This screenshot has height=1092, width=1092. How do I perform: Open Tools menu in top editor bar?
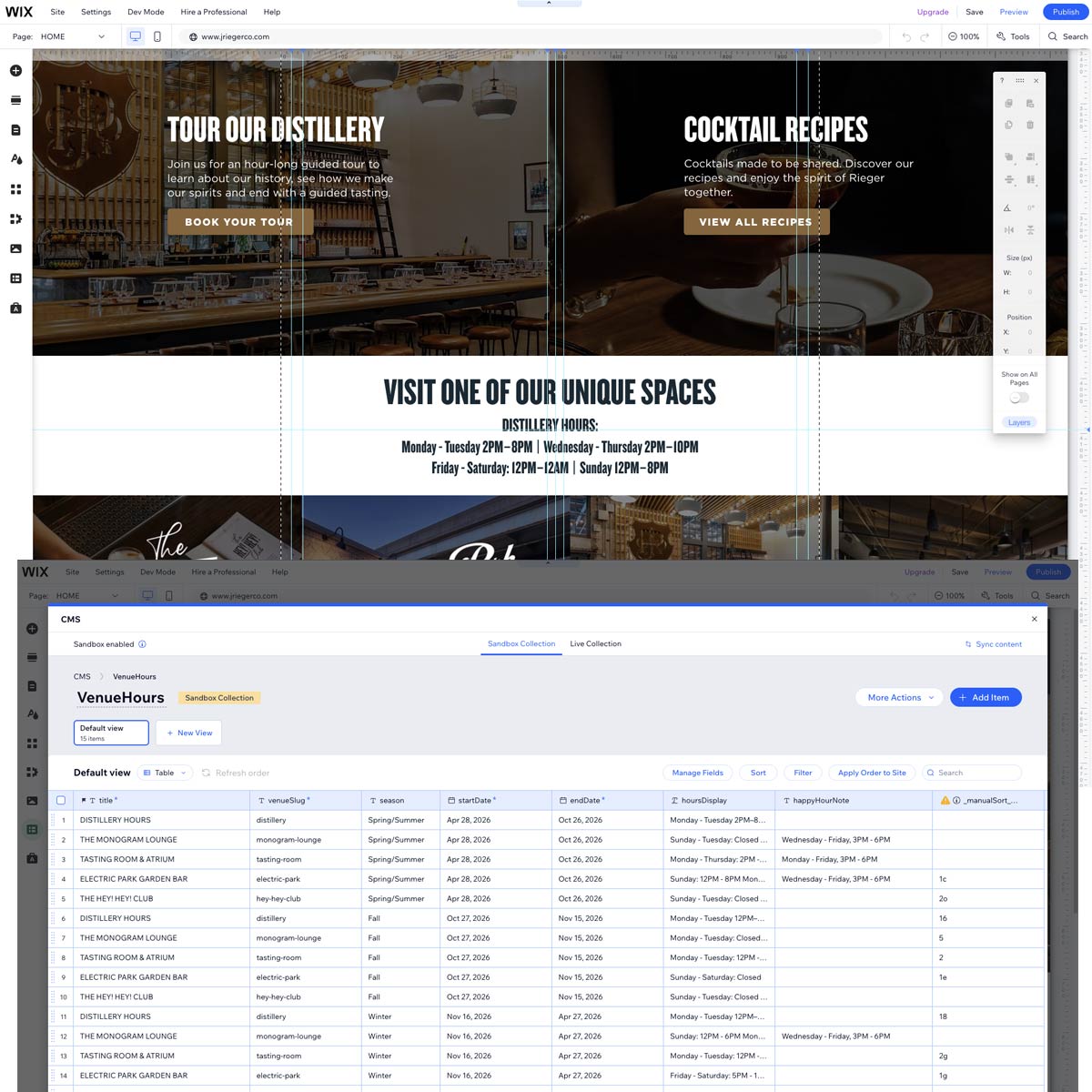coord(1013,36)
